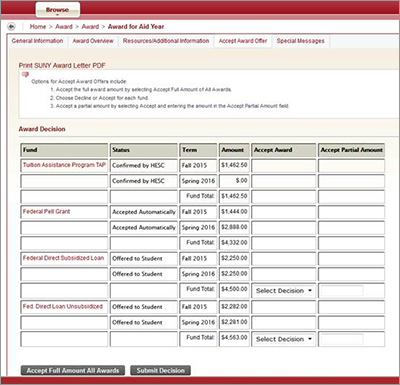The height and width of the screenshot is (385, 400).
Task: Click Accept Partial Amount column header
Action: pos(351,150)
